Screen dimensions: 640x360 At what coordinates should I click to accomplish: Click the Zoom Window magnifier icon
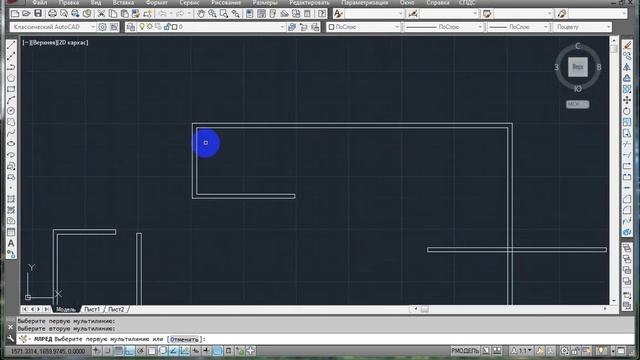[224, 13]
